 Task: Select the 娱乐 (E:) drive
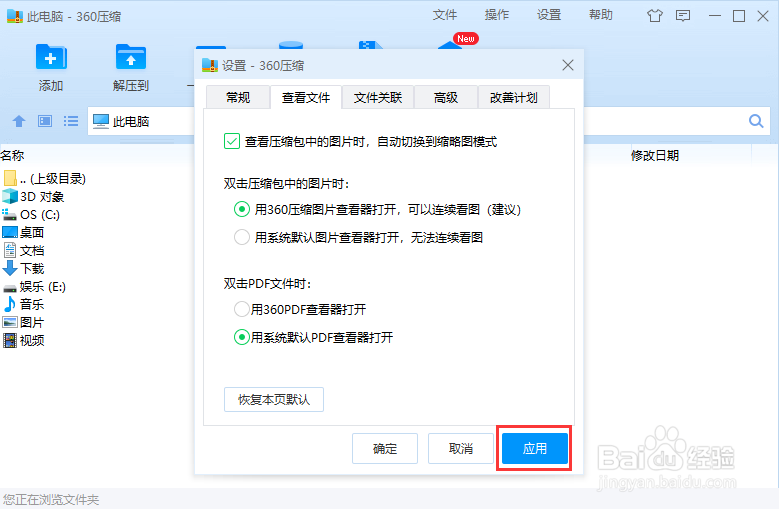click(x=34, y=287)
